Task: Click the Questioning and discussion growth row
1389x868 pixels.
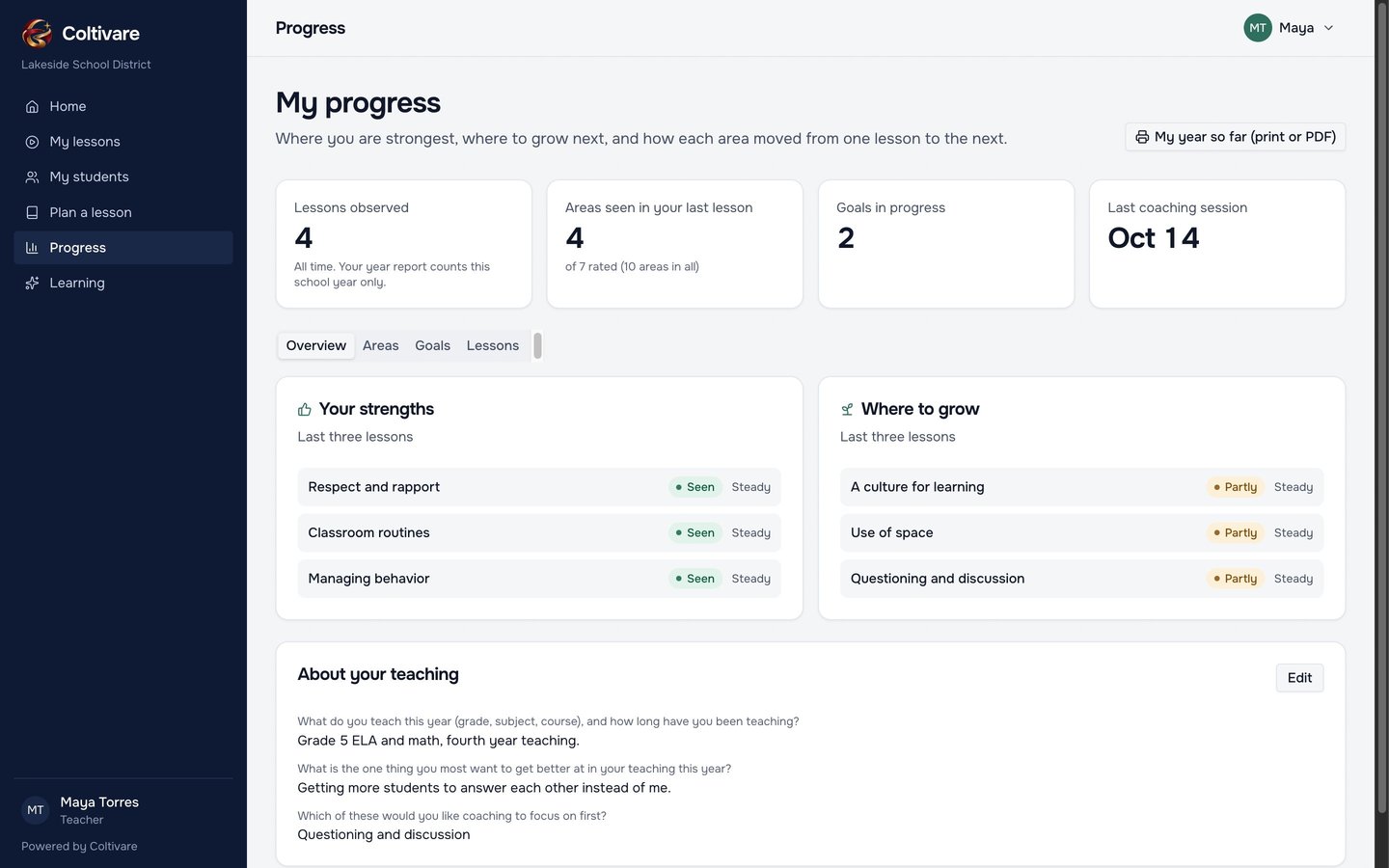Action: pos(1081,579)
